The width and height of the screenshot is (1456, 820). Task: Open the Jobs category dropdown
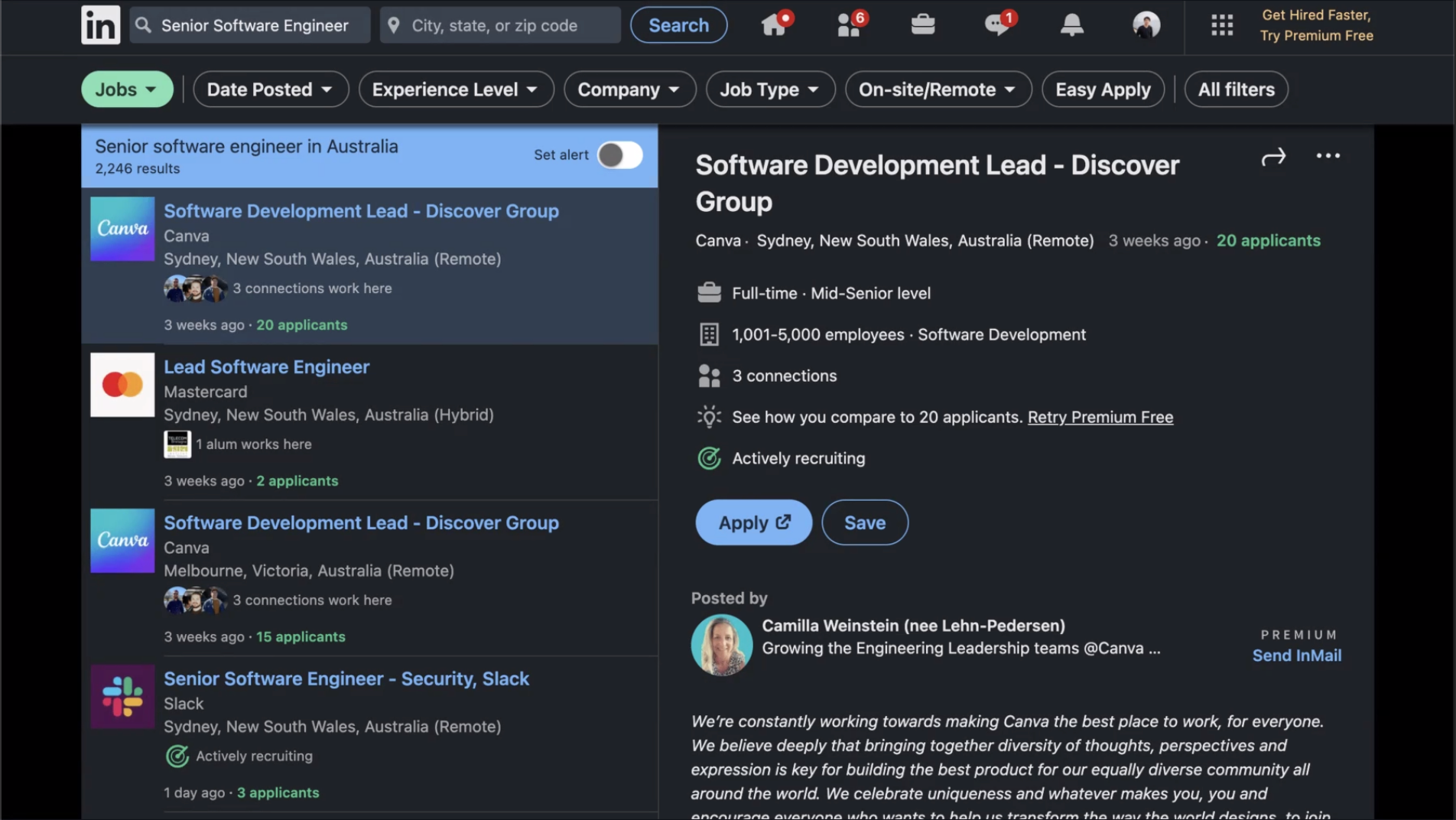[x=126, y=89]
